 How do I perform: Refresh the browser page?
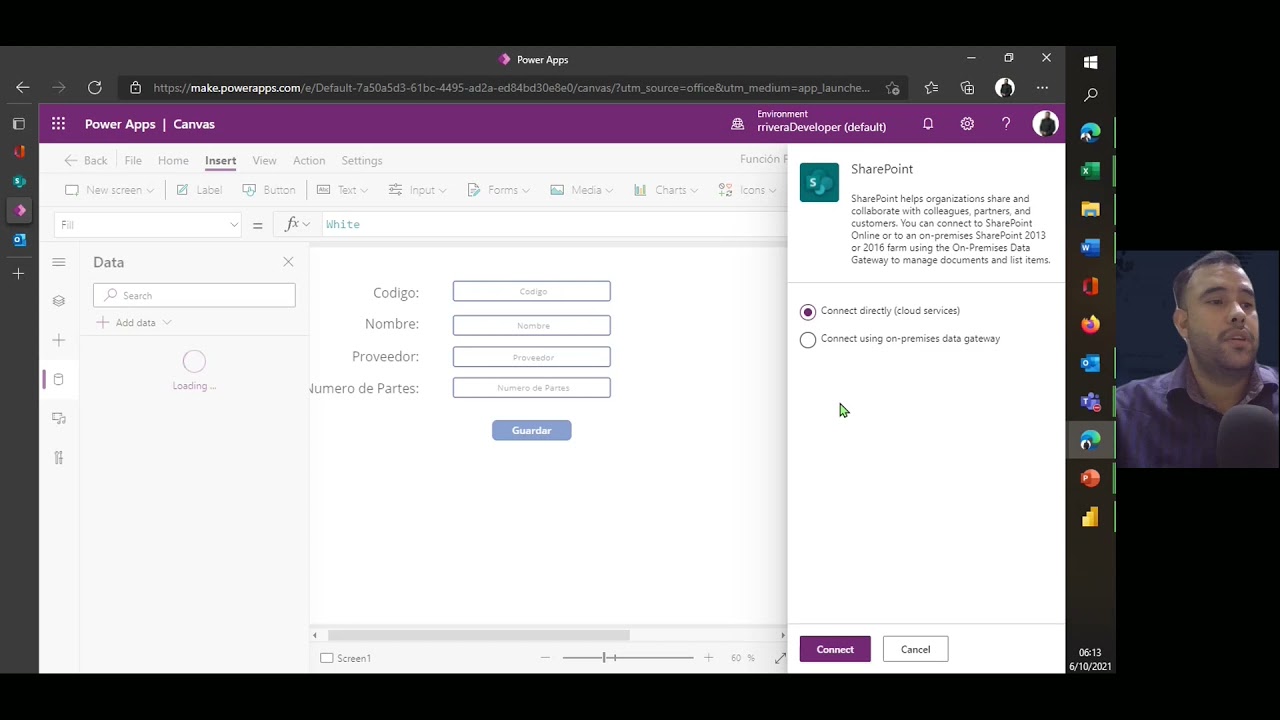(x=95, y=88)
